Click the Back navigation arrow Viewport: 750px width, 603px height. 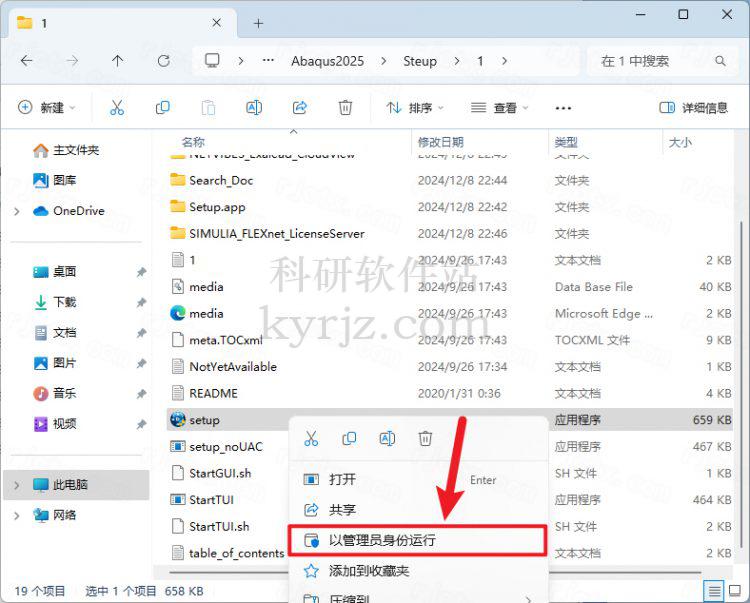(x=27, y=61)
